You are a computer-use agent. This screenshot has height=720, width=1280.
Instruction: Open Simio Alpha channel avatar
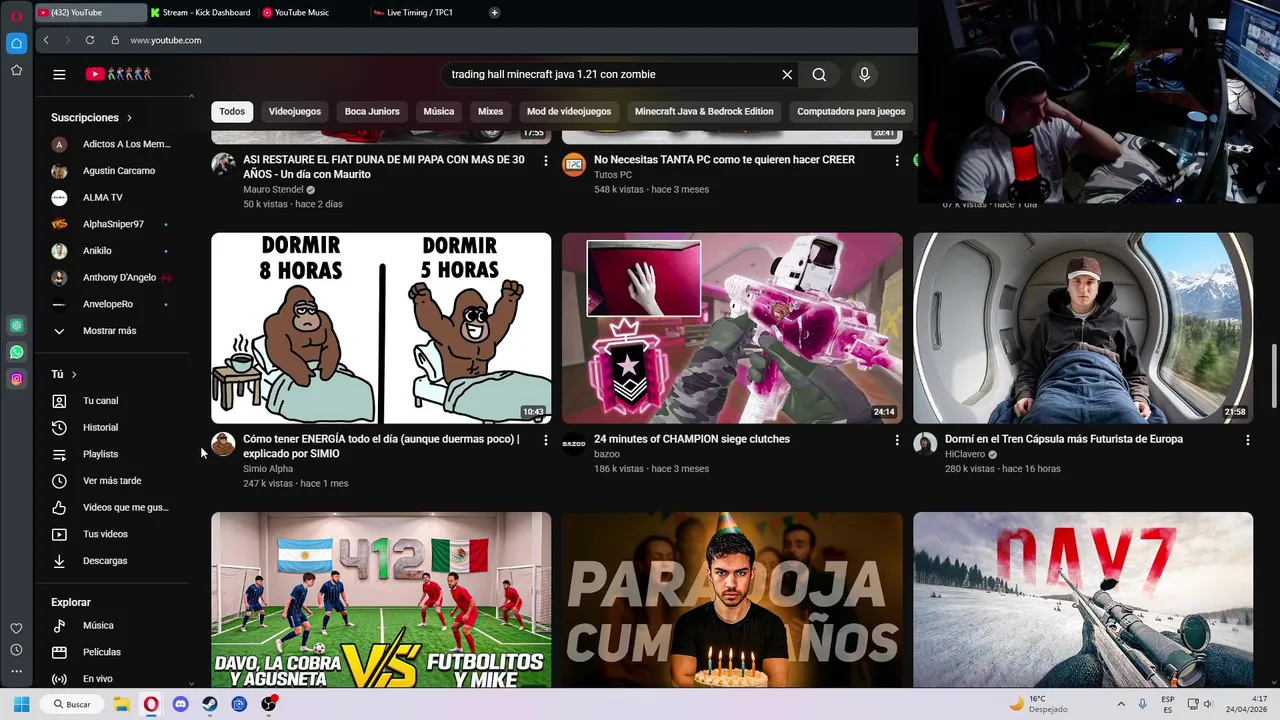coord(223,444)
